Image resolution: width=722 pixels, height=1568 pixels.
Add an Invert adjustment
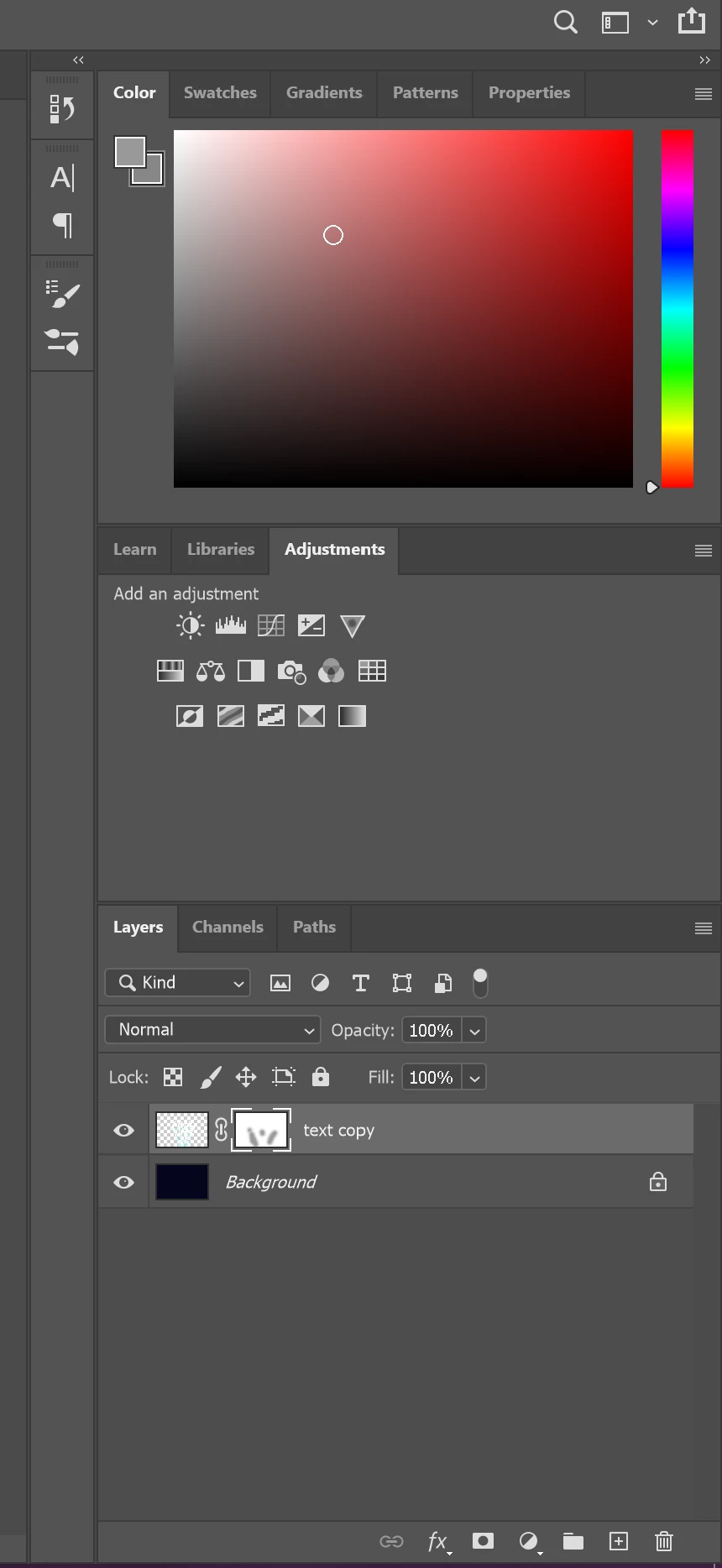click(190, 716)
